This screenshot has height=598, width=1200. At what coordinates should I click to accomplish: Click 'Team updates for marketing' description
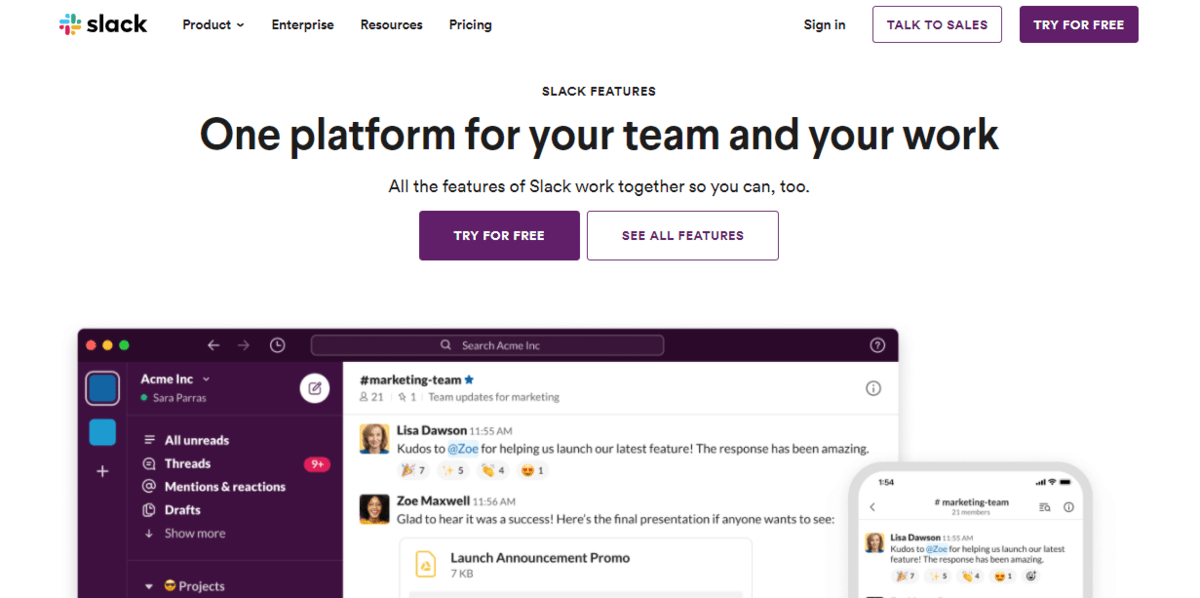494,397
